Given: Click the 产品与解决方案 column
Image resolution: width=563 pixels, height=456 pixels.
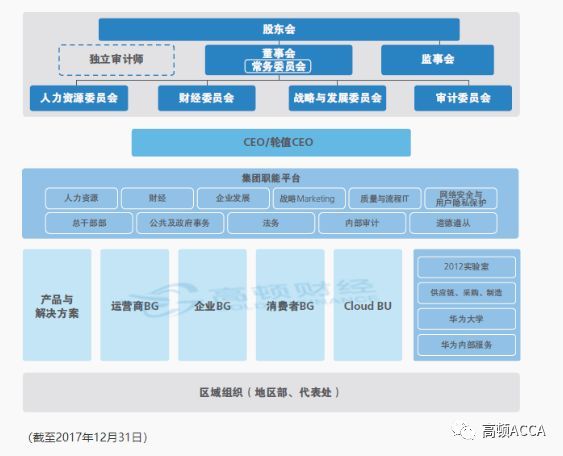Looking at the screenshot, I should [57, 305].
